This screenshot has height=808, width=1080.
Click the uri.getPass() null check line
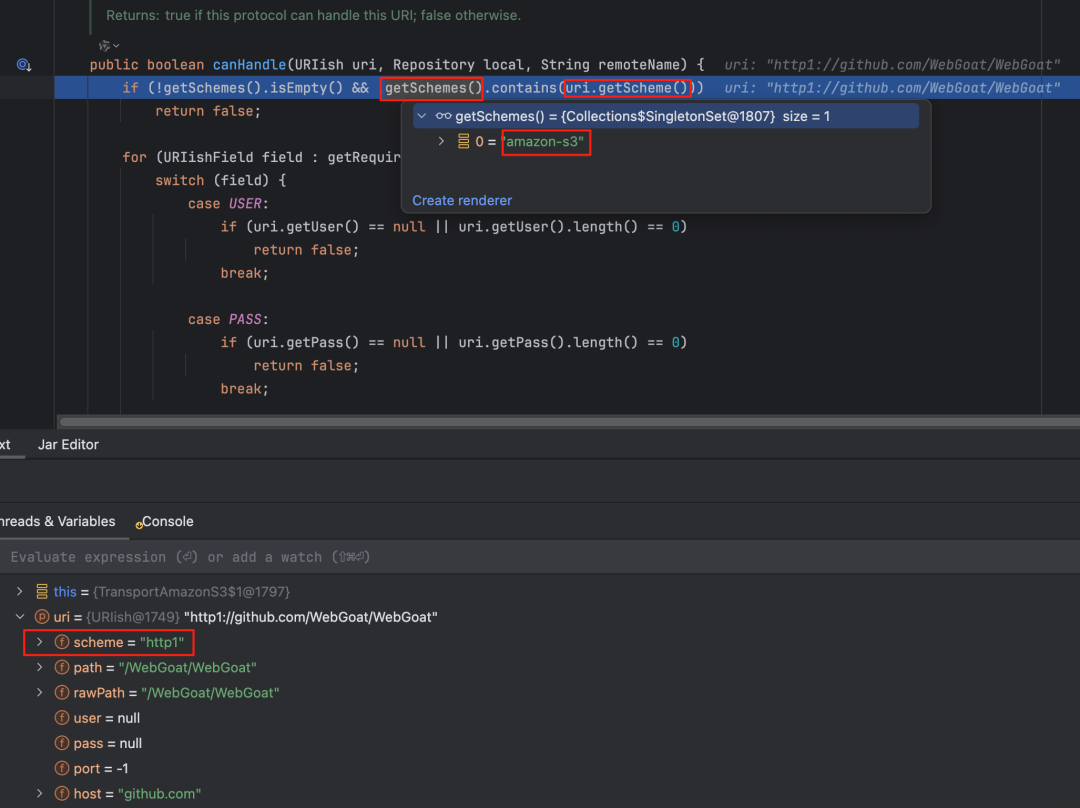(454, 342)
